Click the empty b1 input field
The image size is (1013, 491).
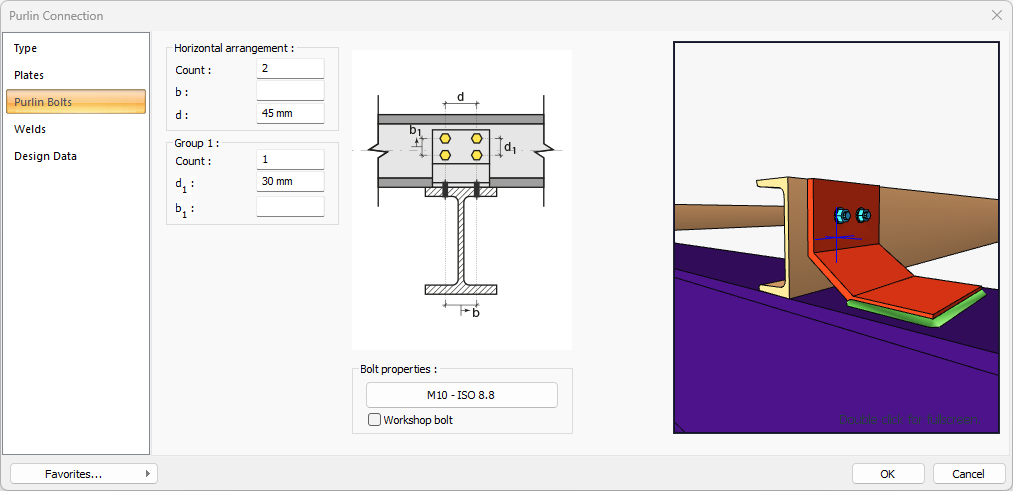[x=290, y=207]
